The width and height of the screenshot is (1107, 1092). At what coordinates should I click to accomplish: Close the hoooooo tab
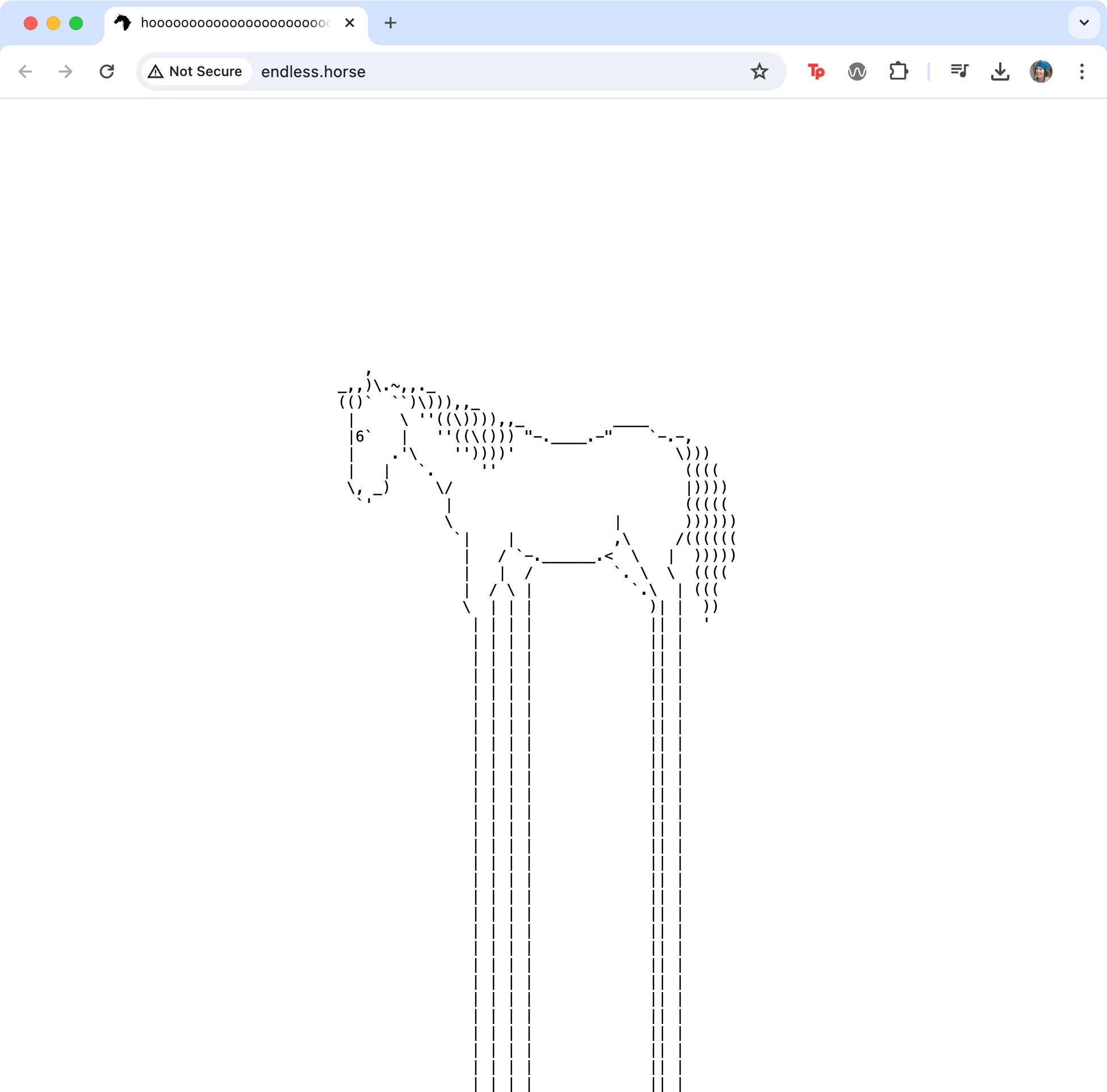[x=350, y=23]
